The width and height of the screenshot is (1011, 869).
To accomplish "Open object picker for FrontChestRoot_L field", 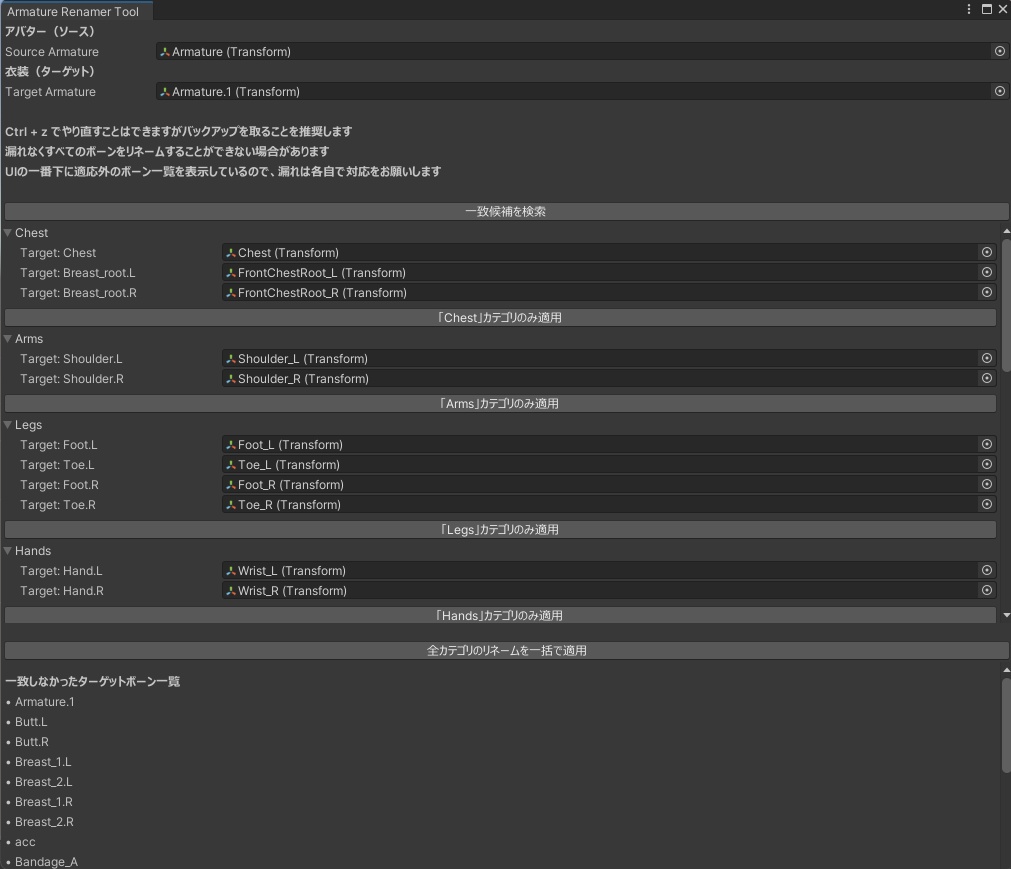I will pos(986,272).
